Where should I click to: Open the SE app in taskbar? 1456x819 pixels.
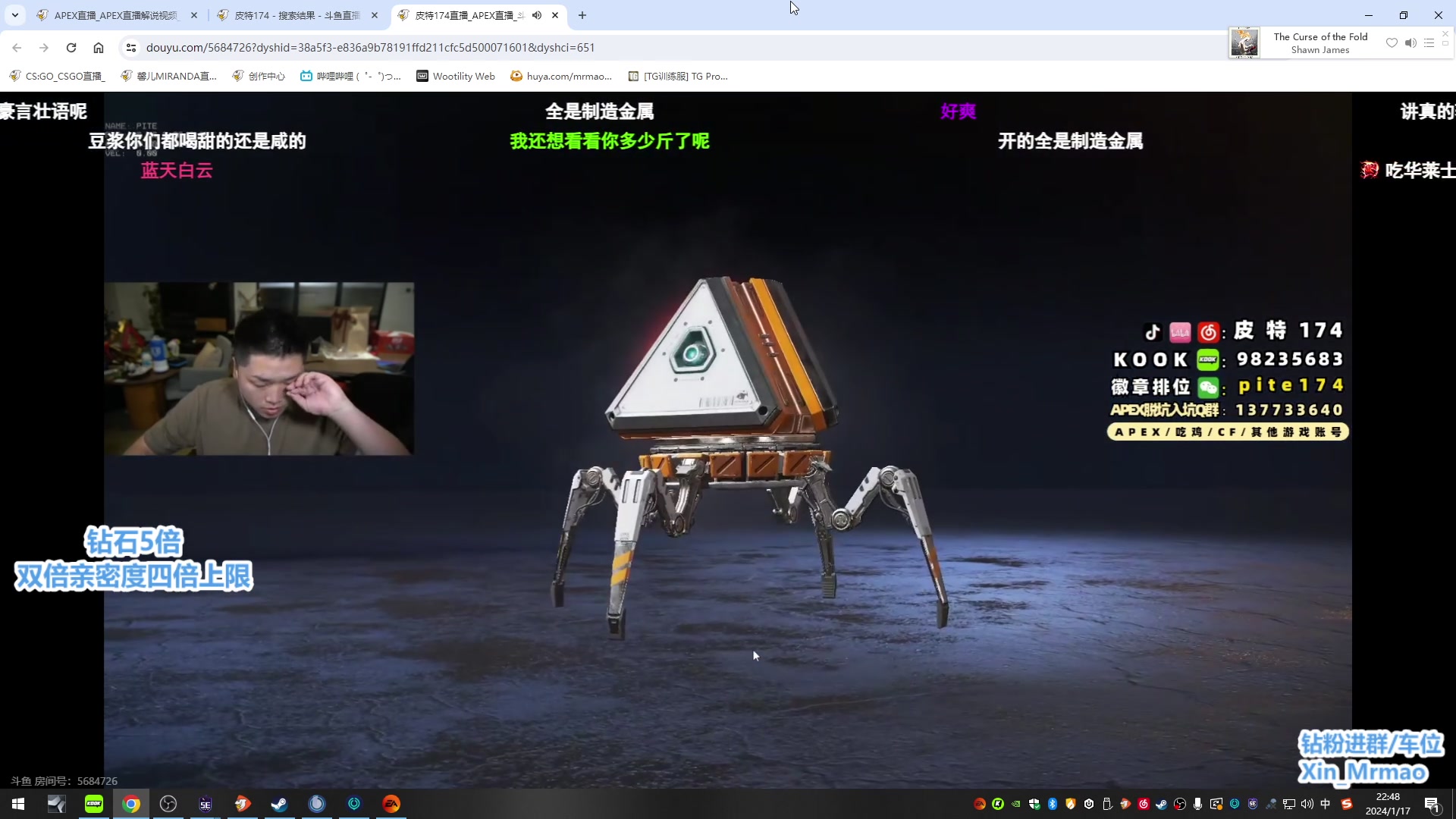click(x=206, y=804)
